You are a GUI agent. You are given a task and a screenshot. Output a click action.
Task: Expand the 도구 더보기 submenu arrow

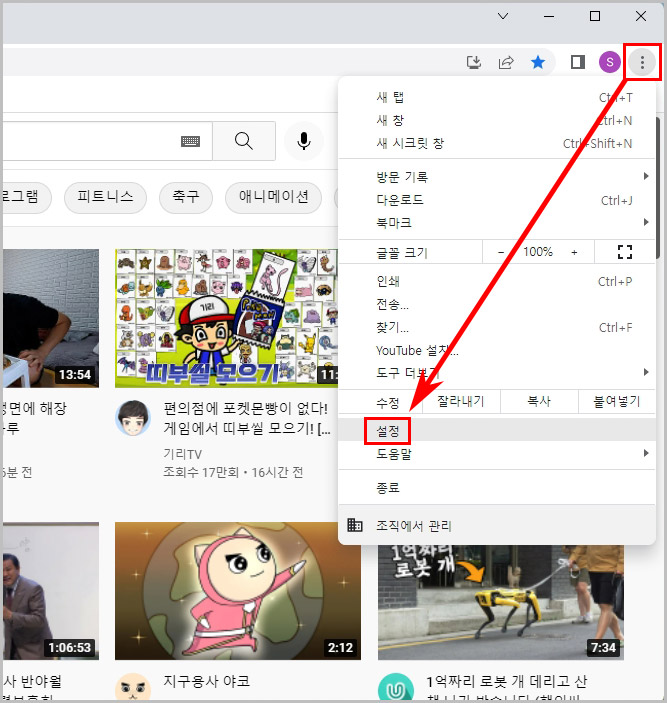646,372
